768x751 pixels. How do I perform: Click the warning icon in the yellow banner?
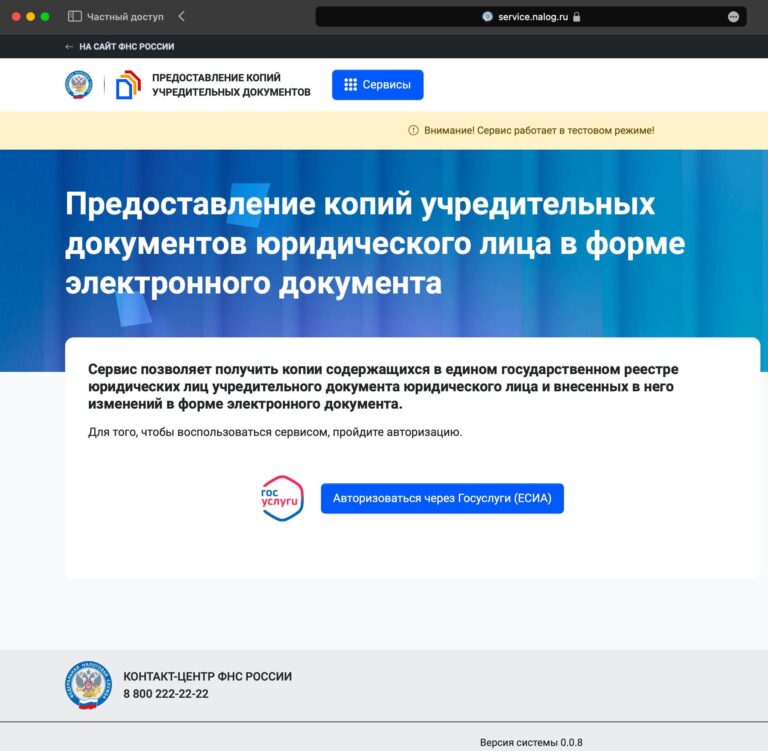point(413,130)
